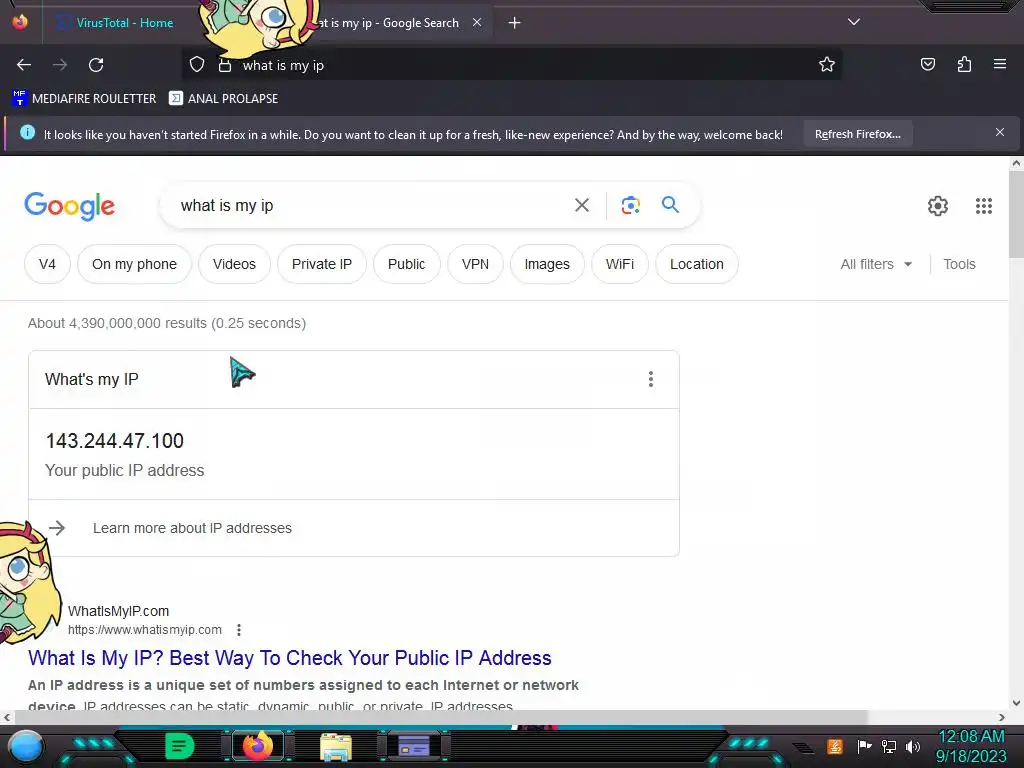Select the VPN filter chip

pyautogui.click(x=475, y=264)
